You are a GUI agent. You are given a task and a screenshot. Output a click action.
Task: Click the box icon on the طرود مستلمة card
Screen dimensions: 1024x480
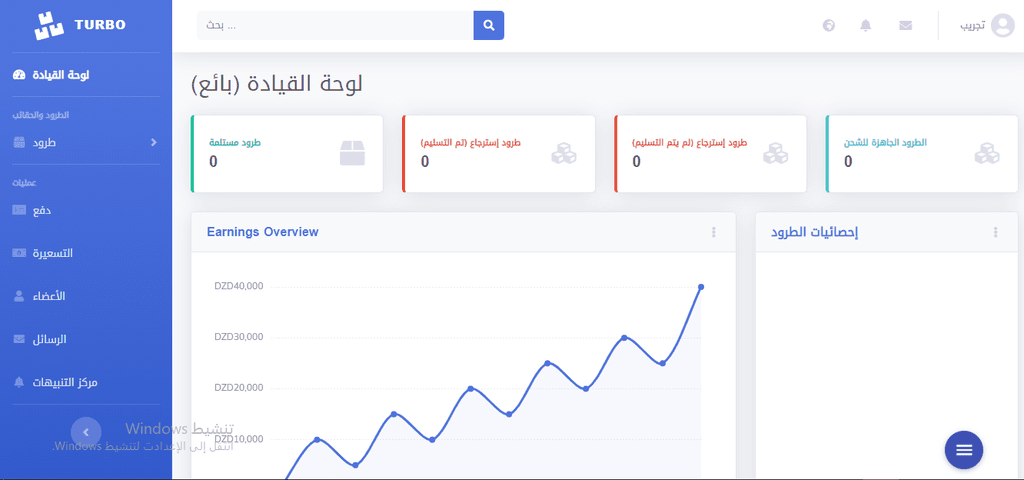[353, 153]
